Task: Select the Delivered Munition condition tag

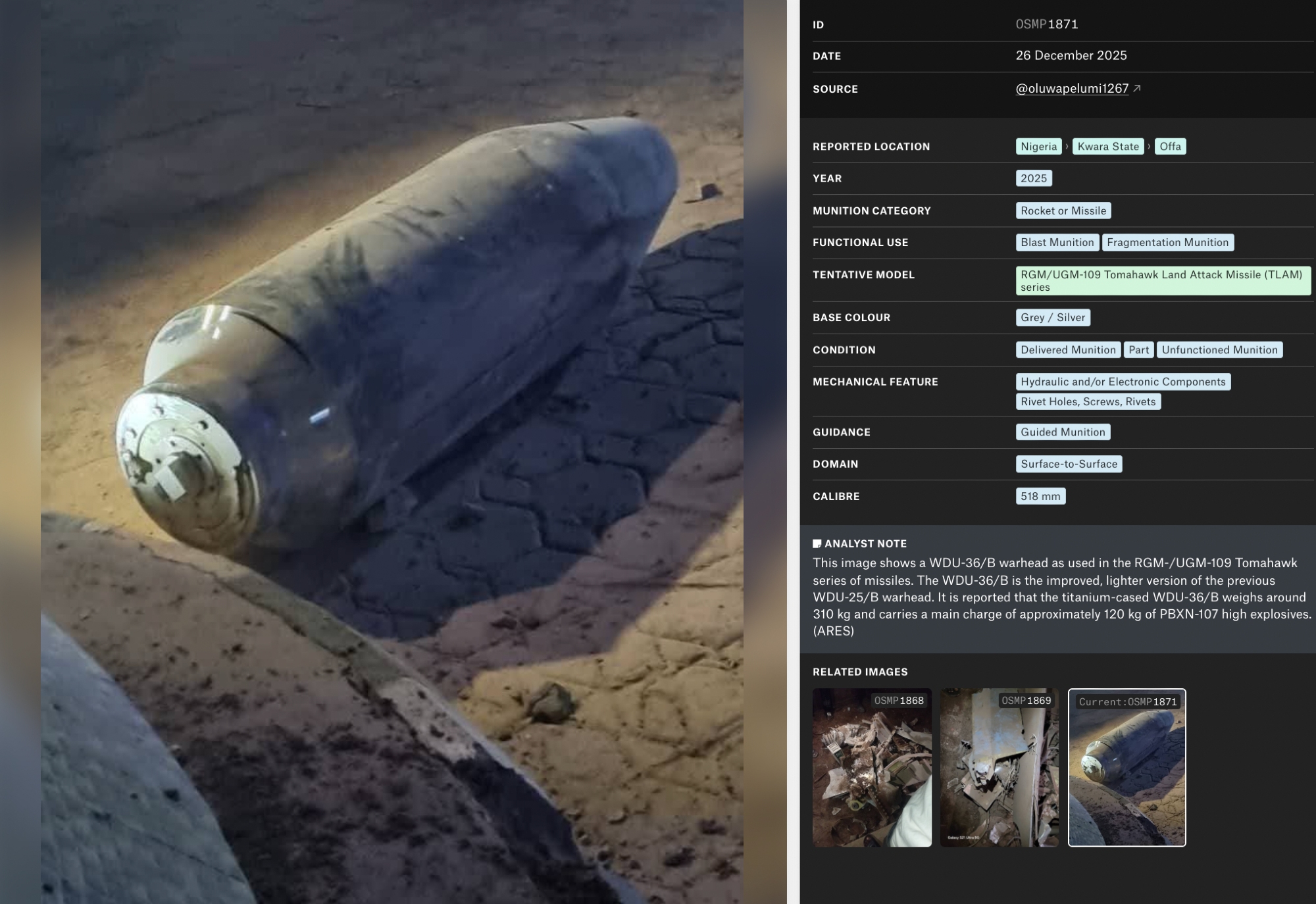Action: 1068,349
